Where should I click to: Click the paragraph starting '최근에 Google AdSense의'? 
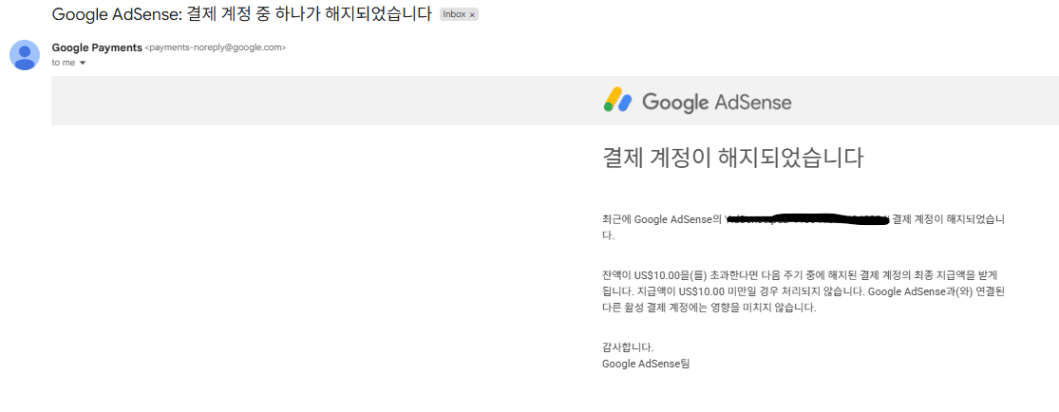pyautogui.click(x=803, y=227)
